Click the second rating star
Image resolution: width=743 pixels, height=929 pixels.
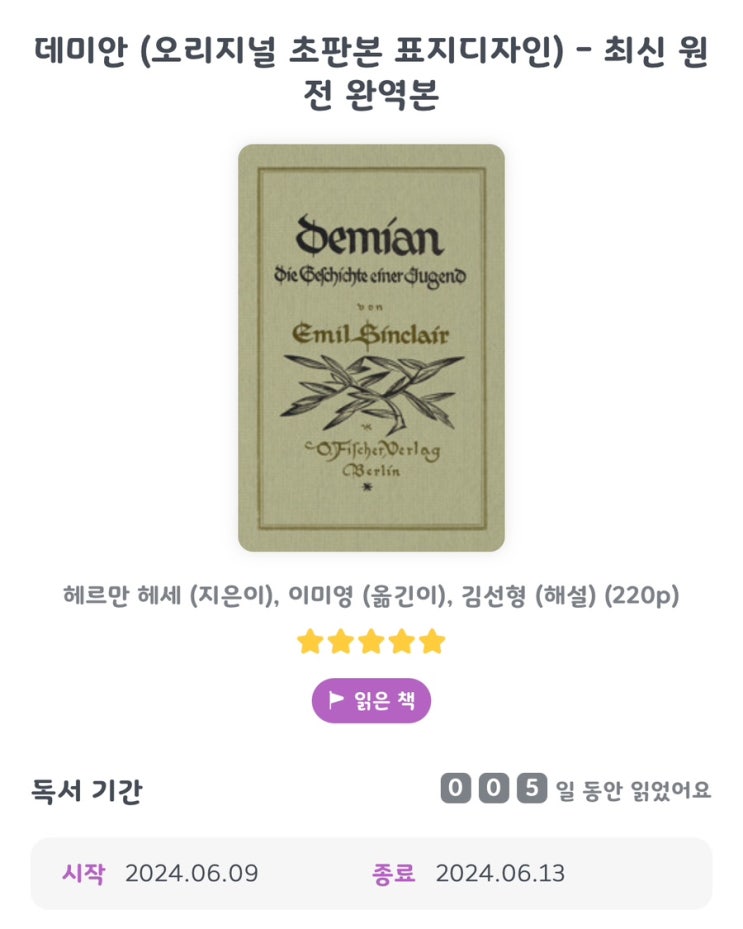[x=341, y=642]
